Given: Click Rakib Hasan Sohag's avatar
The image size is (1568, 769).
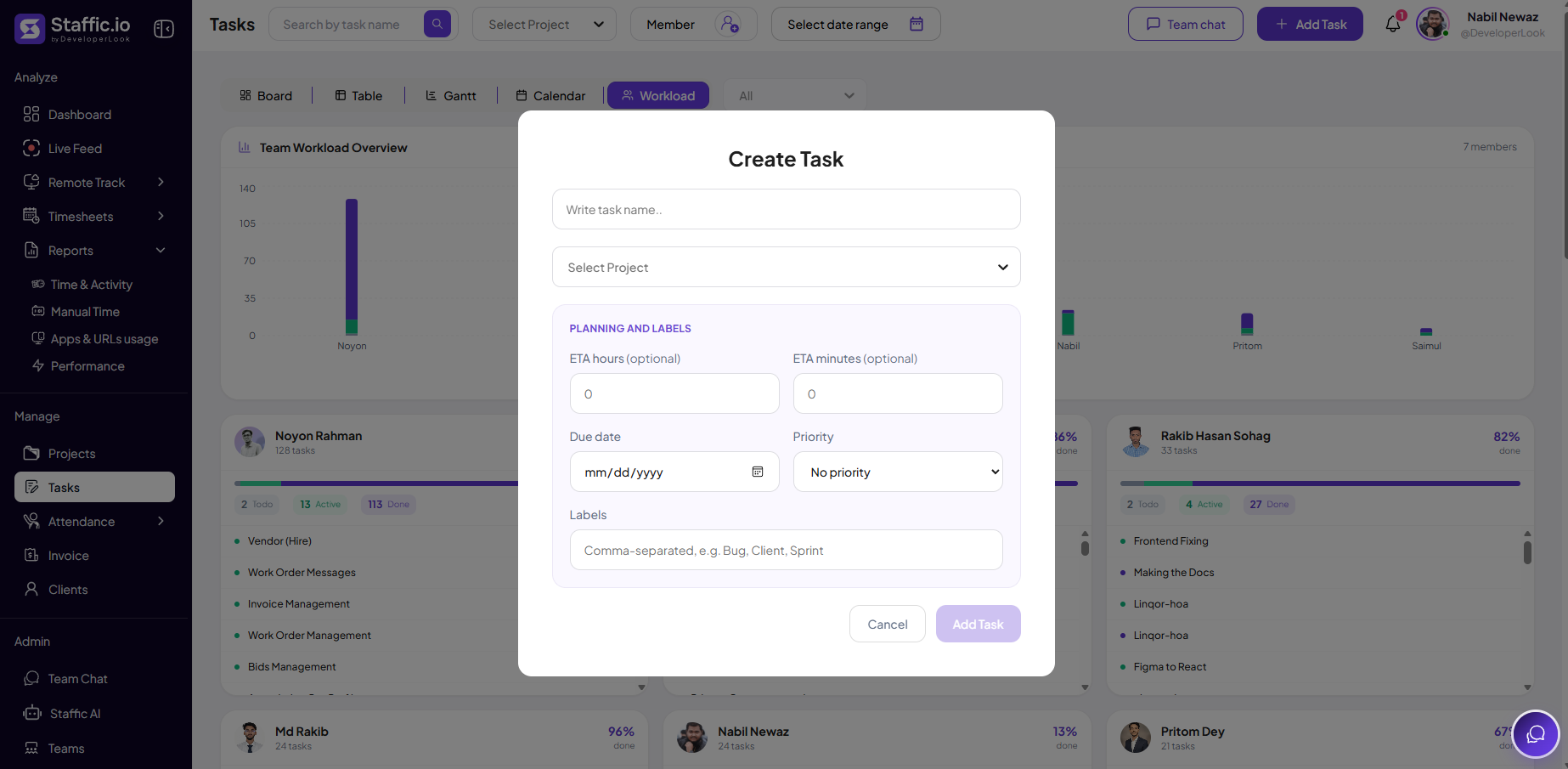Looking at the screenshot, I should [1136, 442].
